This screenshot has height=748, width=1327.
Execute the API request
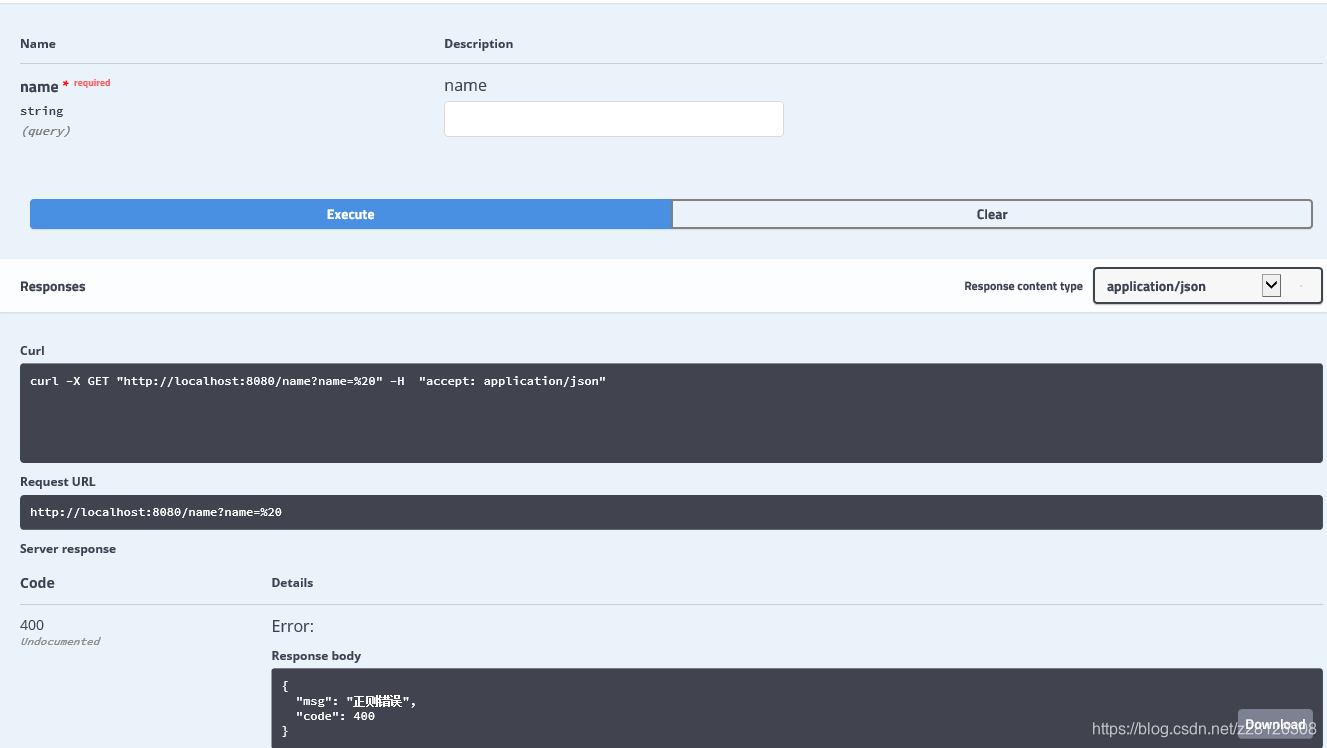point(350,214)
